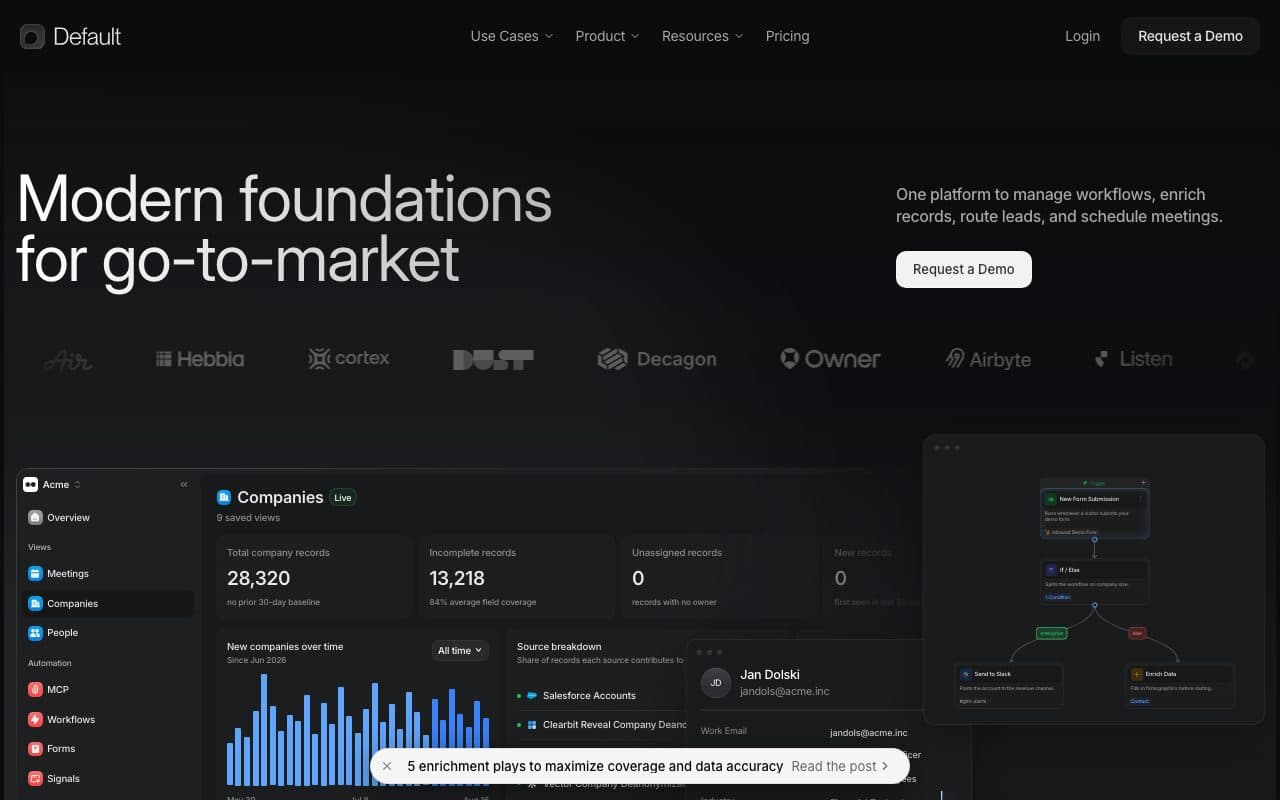
Task: Click the Airbyte logo
Action: coord(989,359)
